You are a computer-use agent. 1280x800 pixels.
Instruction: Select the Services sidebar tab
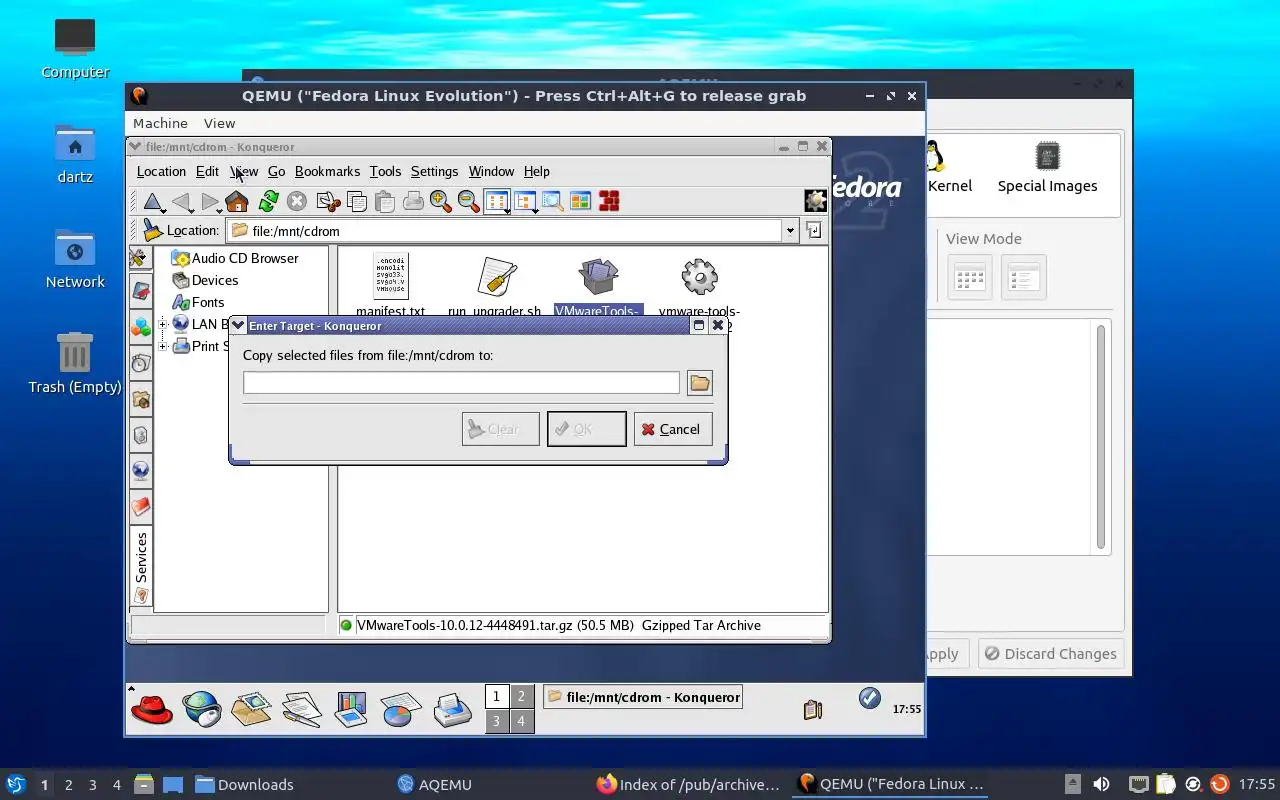141,568
